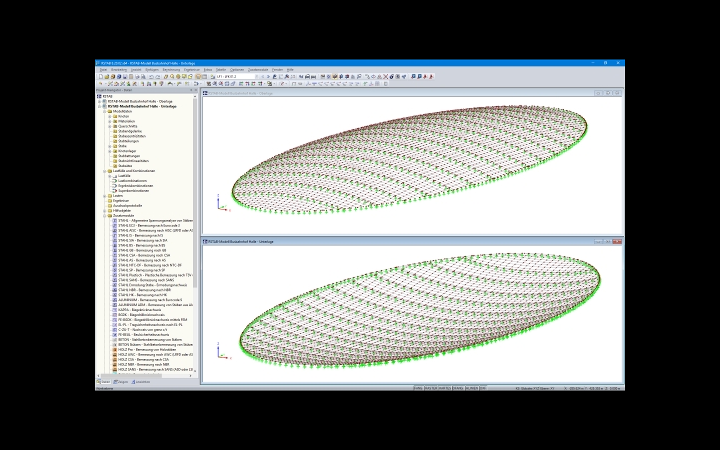Toggle RASTER in the status bar

[x=431, y=388]
